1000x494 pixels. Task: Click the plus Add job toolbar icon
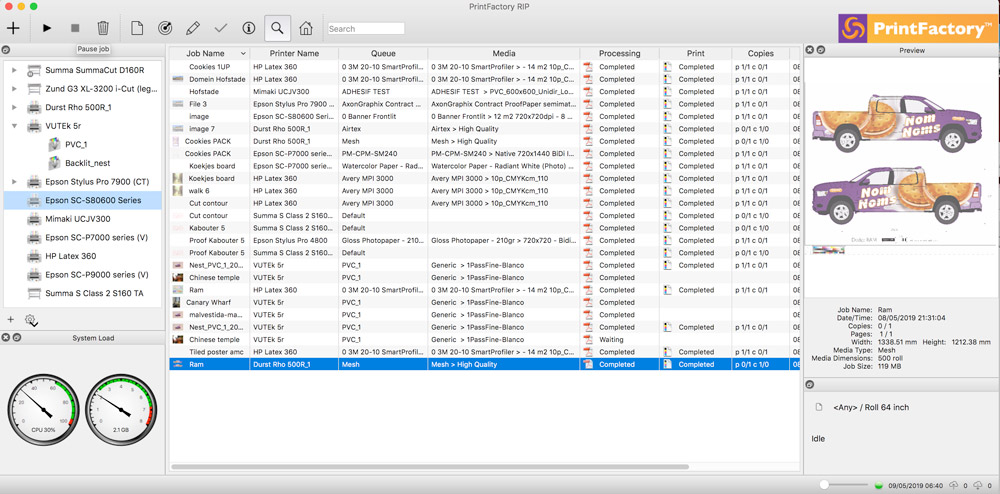[13, 29]
